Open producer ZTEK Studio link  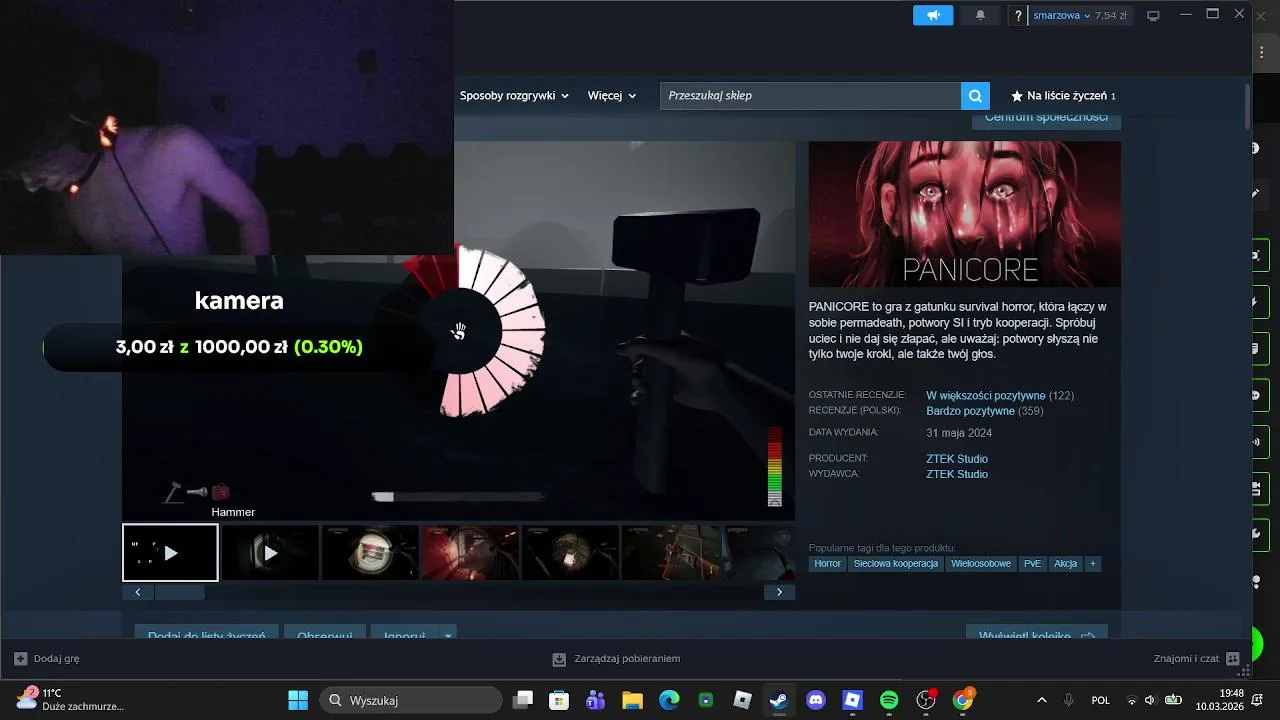click(x=957, y=459)
